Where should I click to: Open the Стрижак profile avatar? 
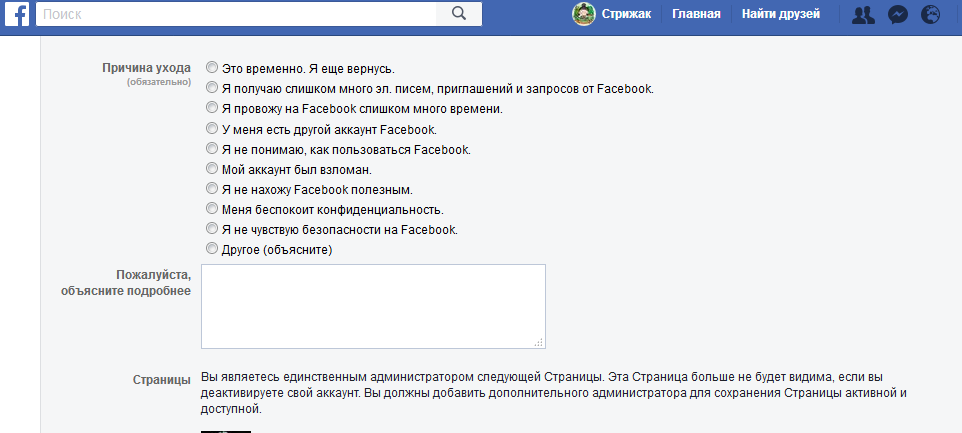[583, 14]
